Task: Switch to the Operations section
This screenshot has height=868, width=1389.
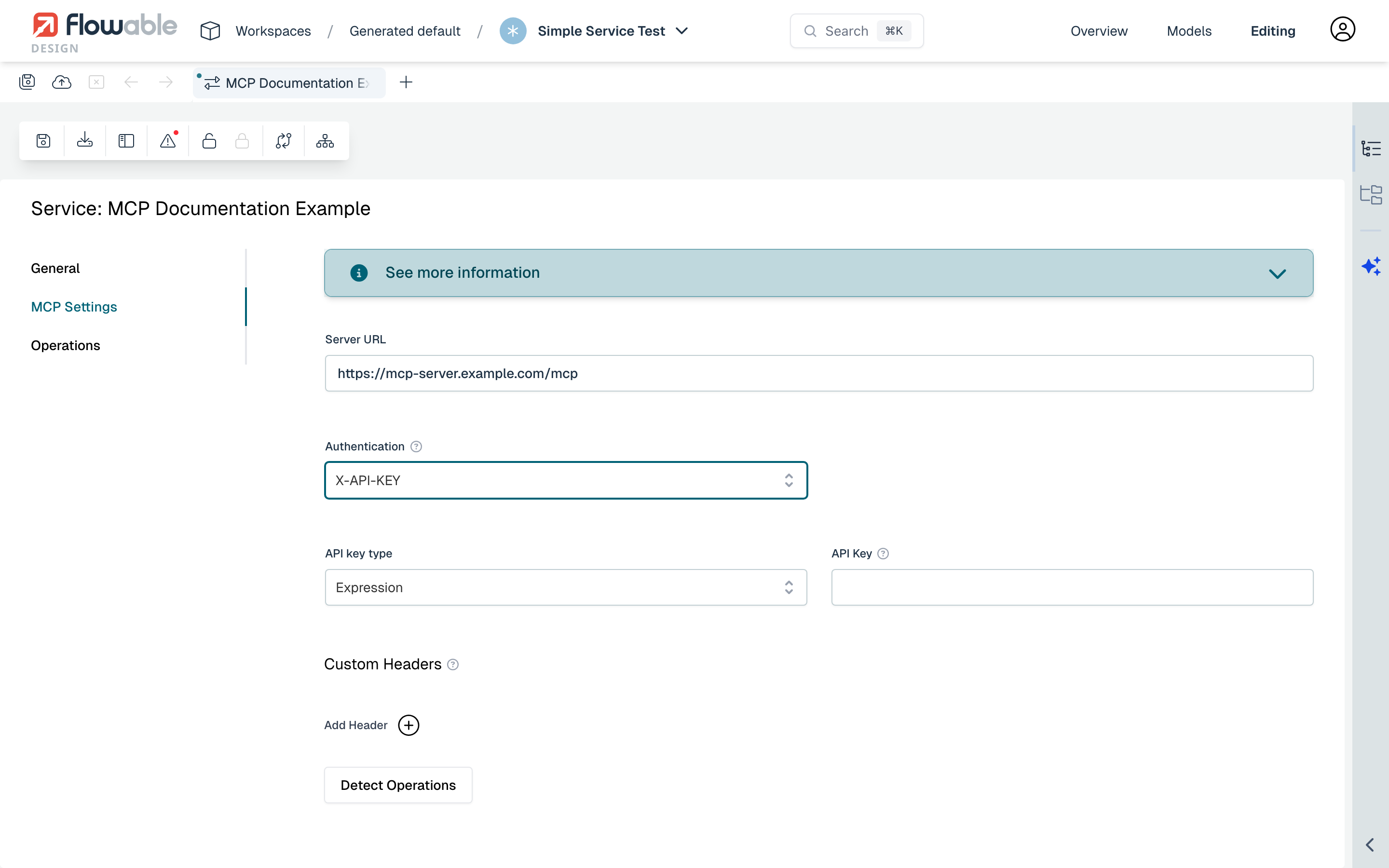Action: (x=66, y=345)
